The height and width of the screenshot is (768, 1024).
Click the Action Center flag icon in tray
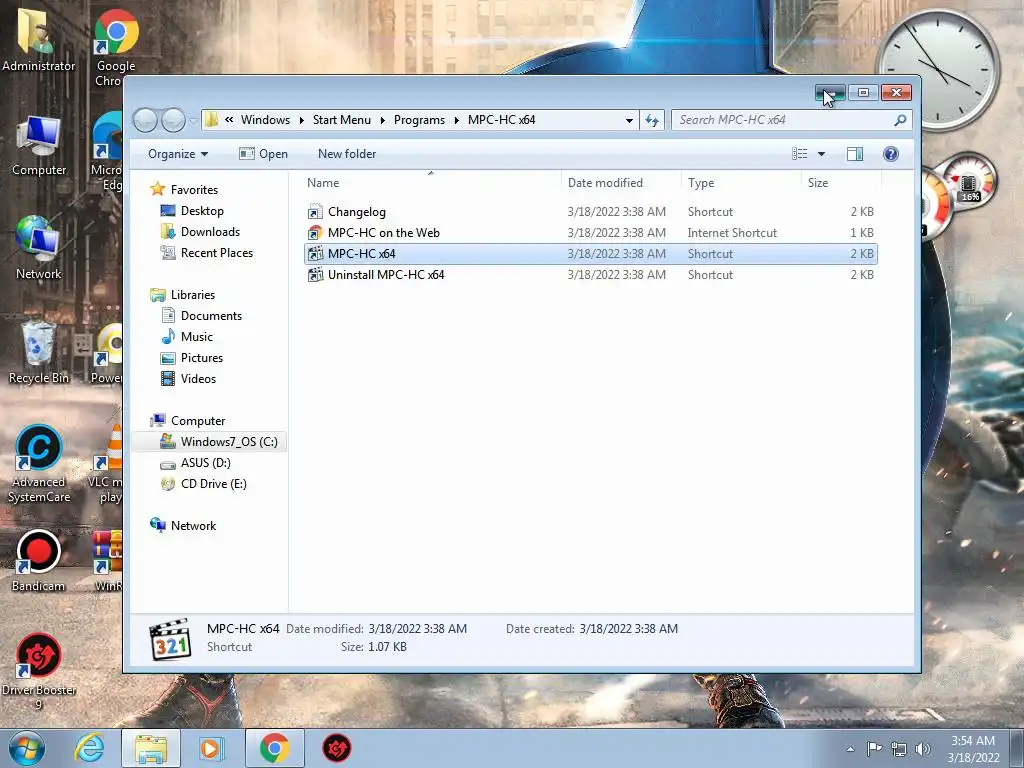874,749
